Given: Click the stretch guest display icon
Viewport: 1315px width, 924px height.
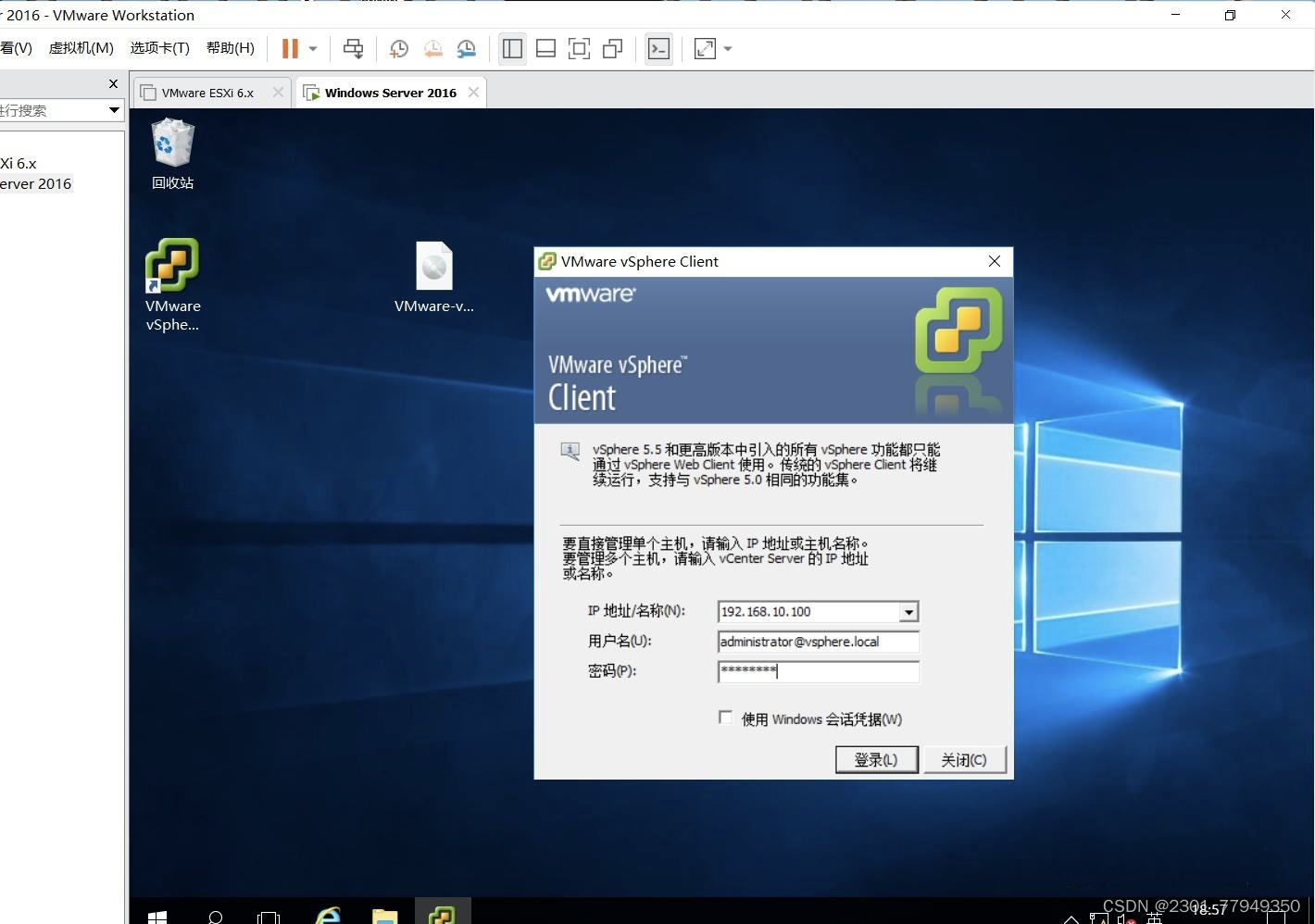Looking at the screenshot, I should 705,48.
